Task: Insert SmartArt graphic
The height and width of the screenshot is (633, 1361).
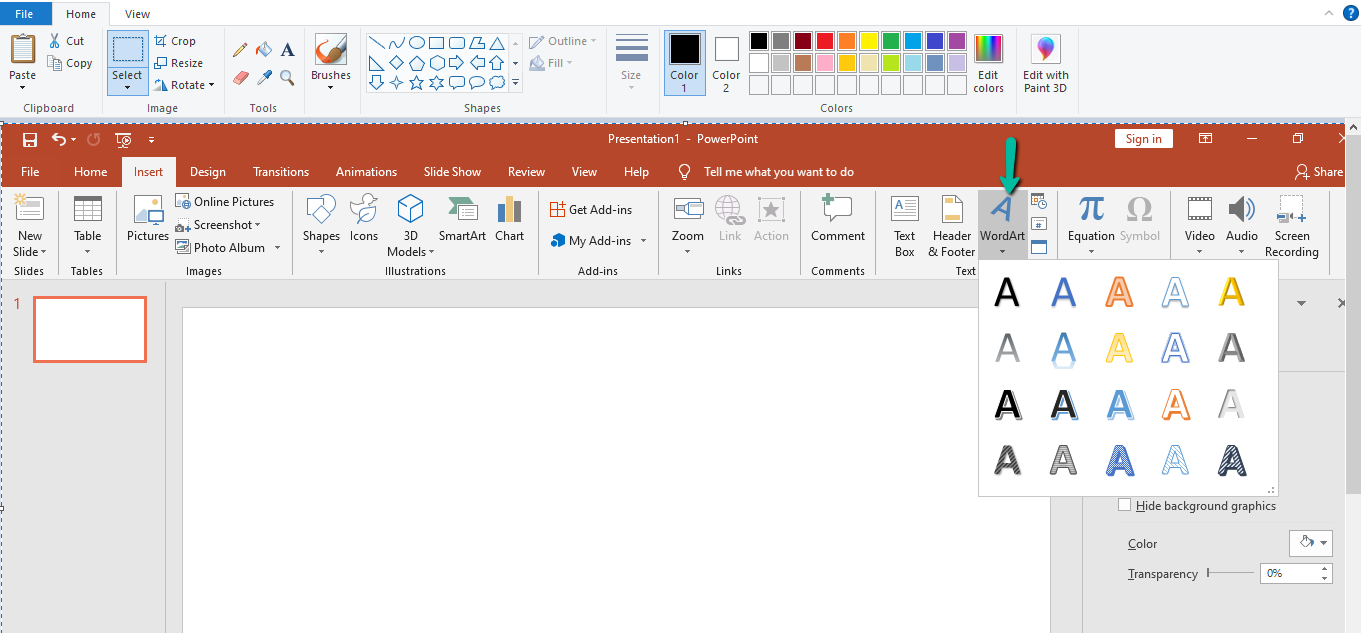Action: 461,220
